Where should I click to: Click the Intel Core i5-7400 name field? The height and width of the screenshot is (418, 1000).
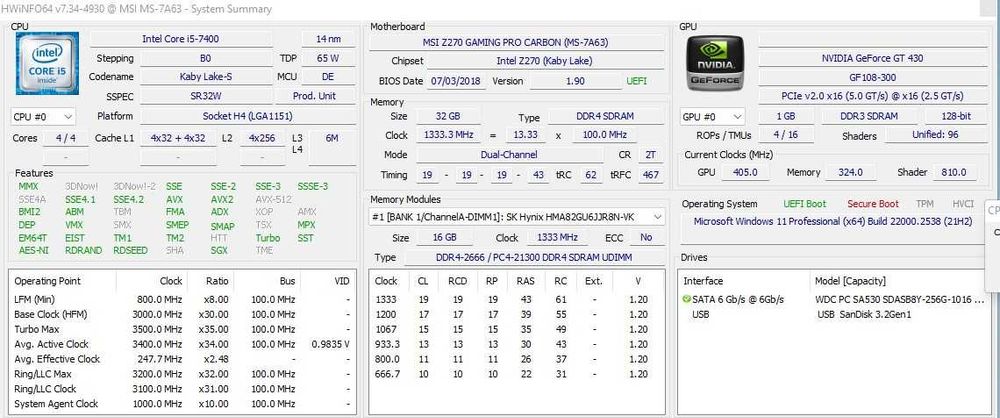pos(180,39)
